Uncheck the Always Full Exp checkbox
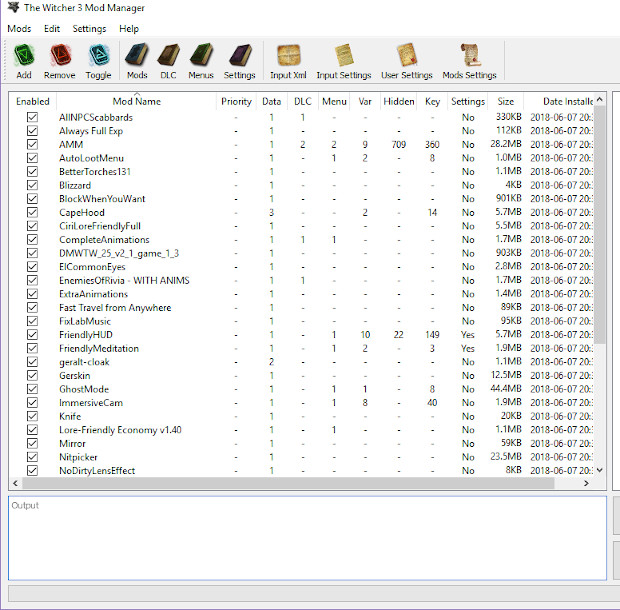This screenshot has height=610, width=620. pyautogui.click(x=32, y=130)
